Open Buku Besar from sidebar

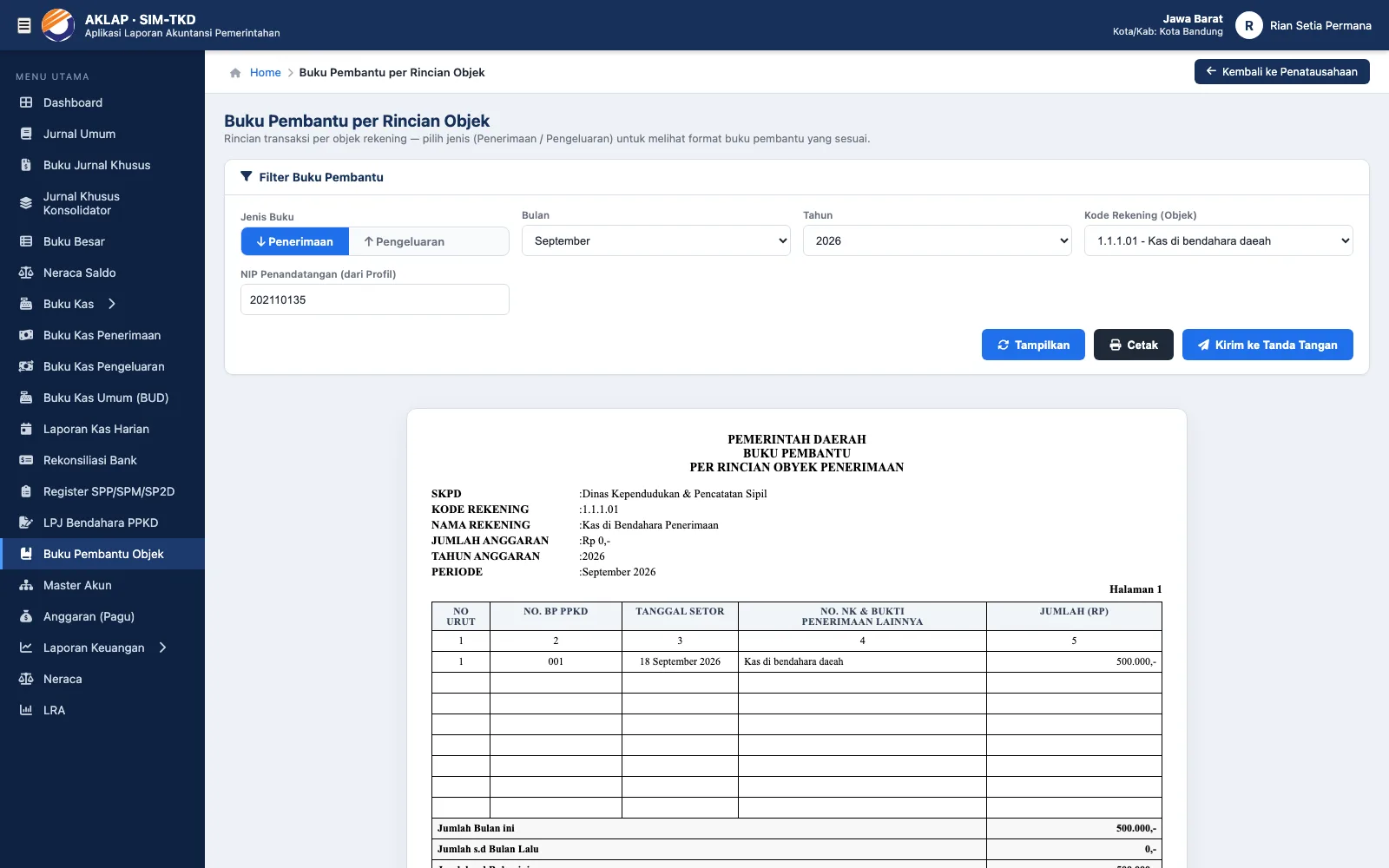(102, 241)
